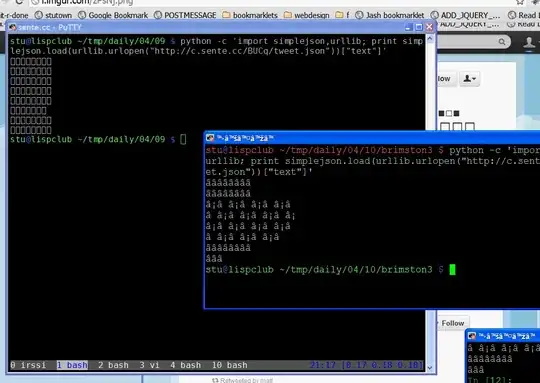Open the f bookmarks folder
540x383 pixels.
coord(342,15)
